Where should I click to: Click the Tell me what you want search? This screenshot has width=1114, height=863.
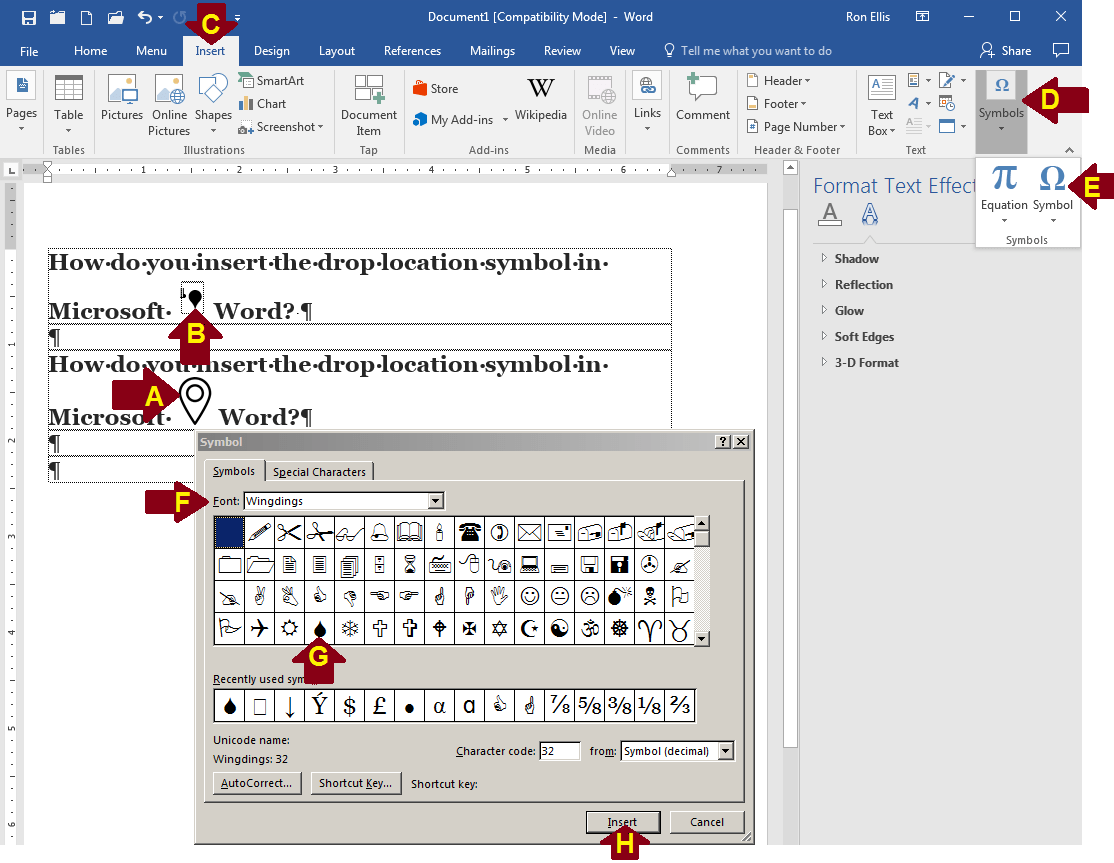(747, 51)
